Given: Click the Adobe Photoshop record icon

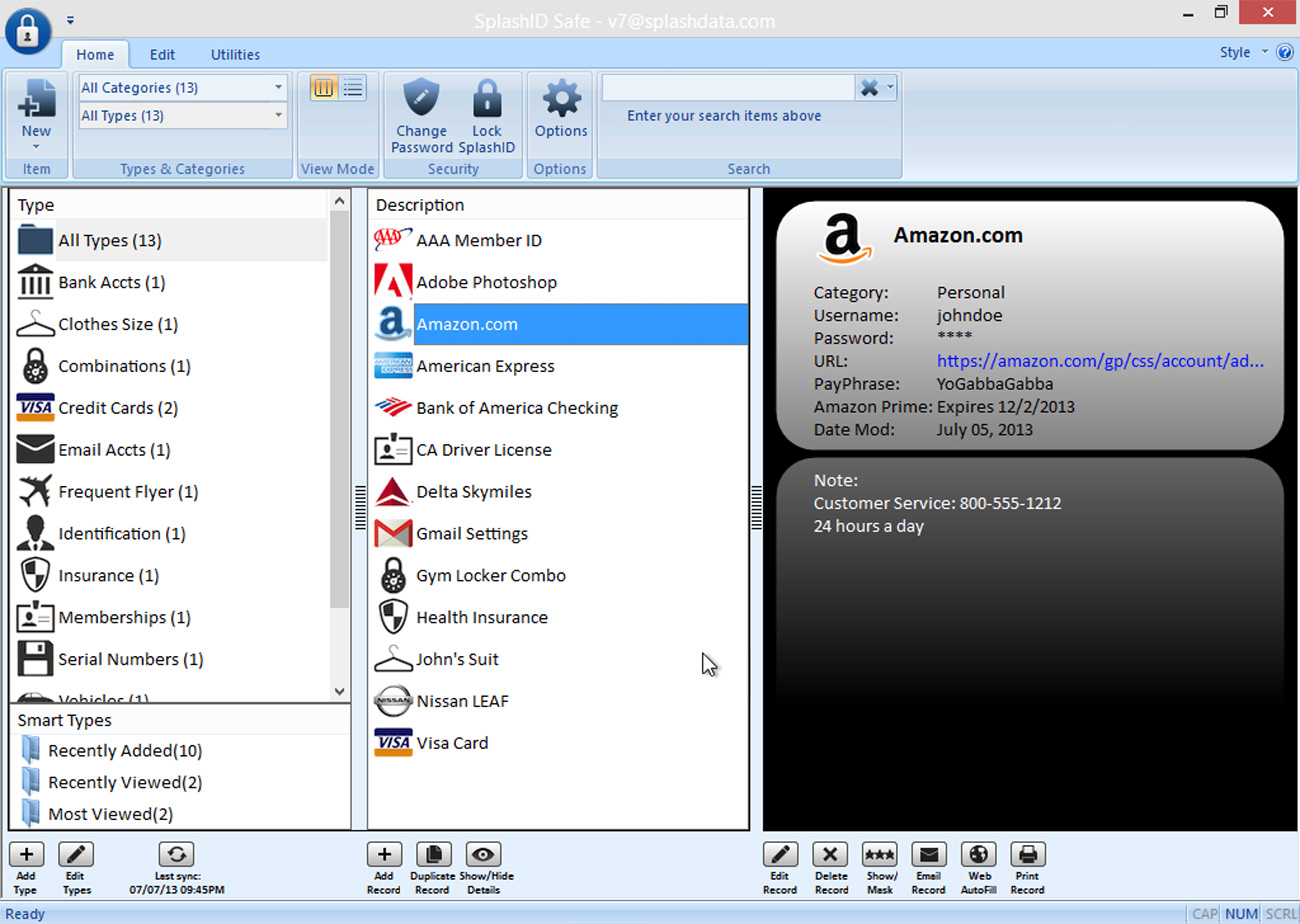Looking at the screenshot, I should (x=393, y=282).
